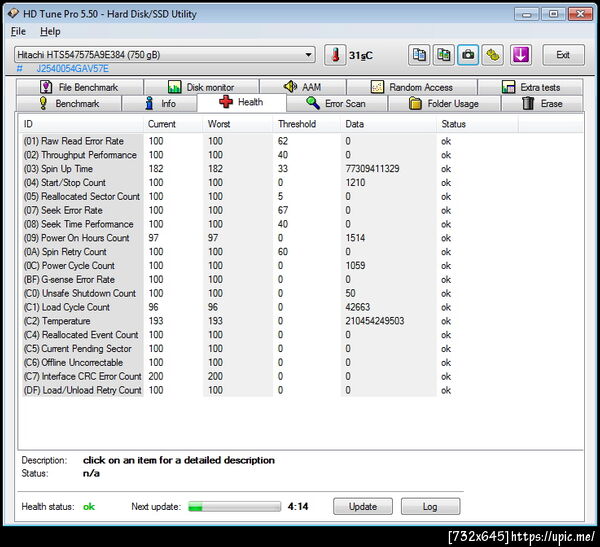This screenshot has height=547, width=600.
Task: Click the camera save screenshot icon
Action: pyautogui.click(x=468, y=55)
